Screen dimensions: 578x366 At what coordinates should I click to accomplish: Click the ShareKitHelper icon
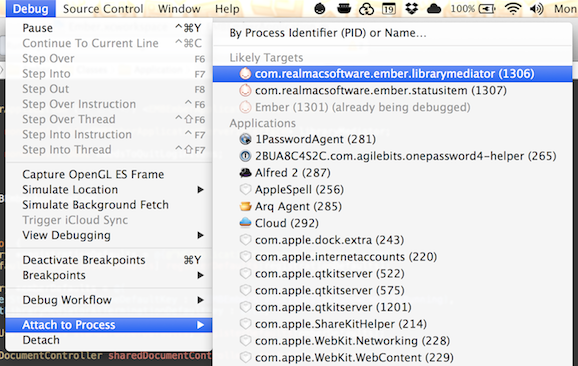pyautogui.click(x=245, y=324)
